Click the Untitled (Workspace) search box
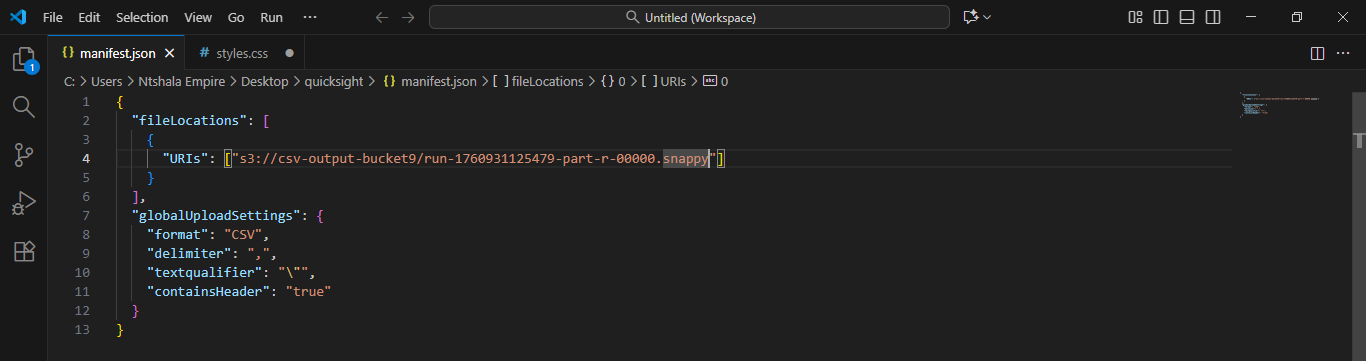 click(689, 17)
